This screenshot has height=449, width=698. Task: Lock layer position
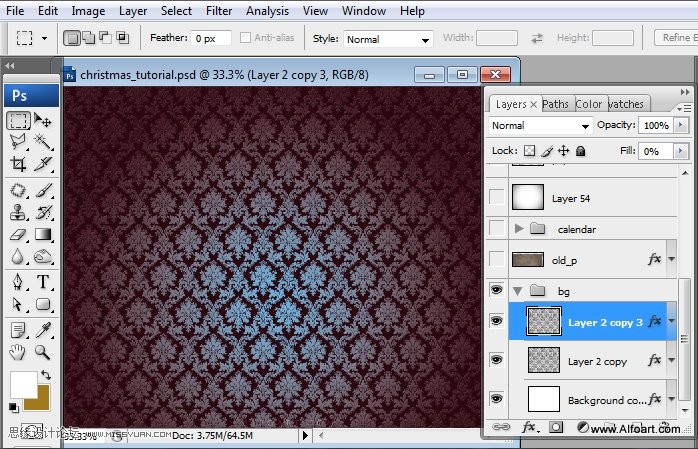click(564, 151)
